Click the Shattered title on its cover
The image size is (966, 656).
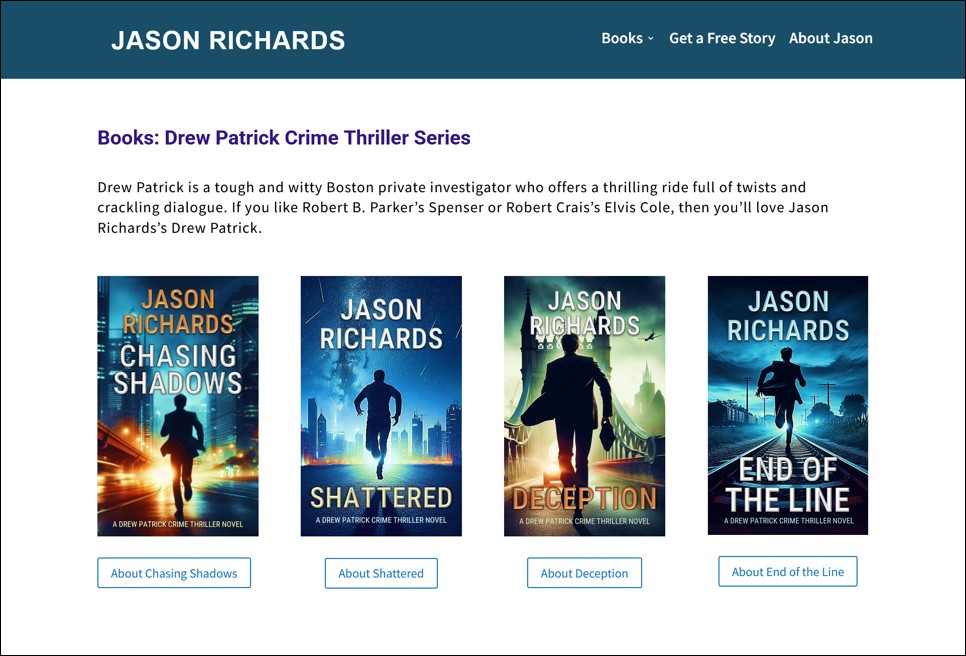pos(381,498)
